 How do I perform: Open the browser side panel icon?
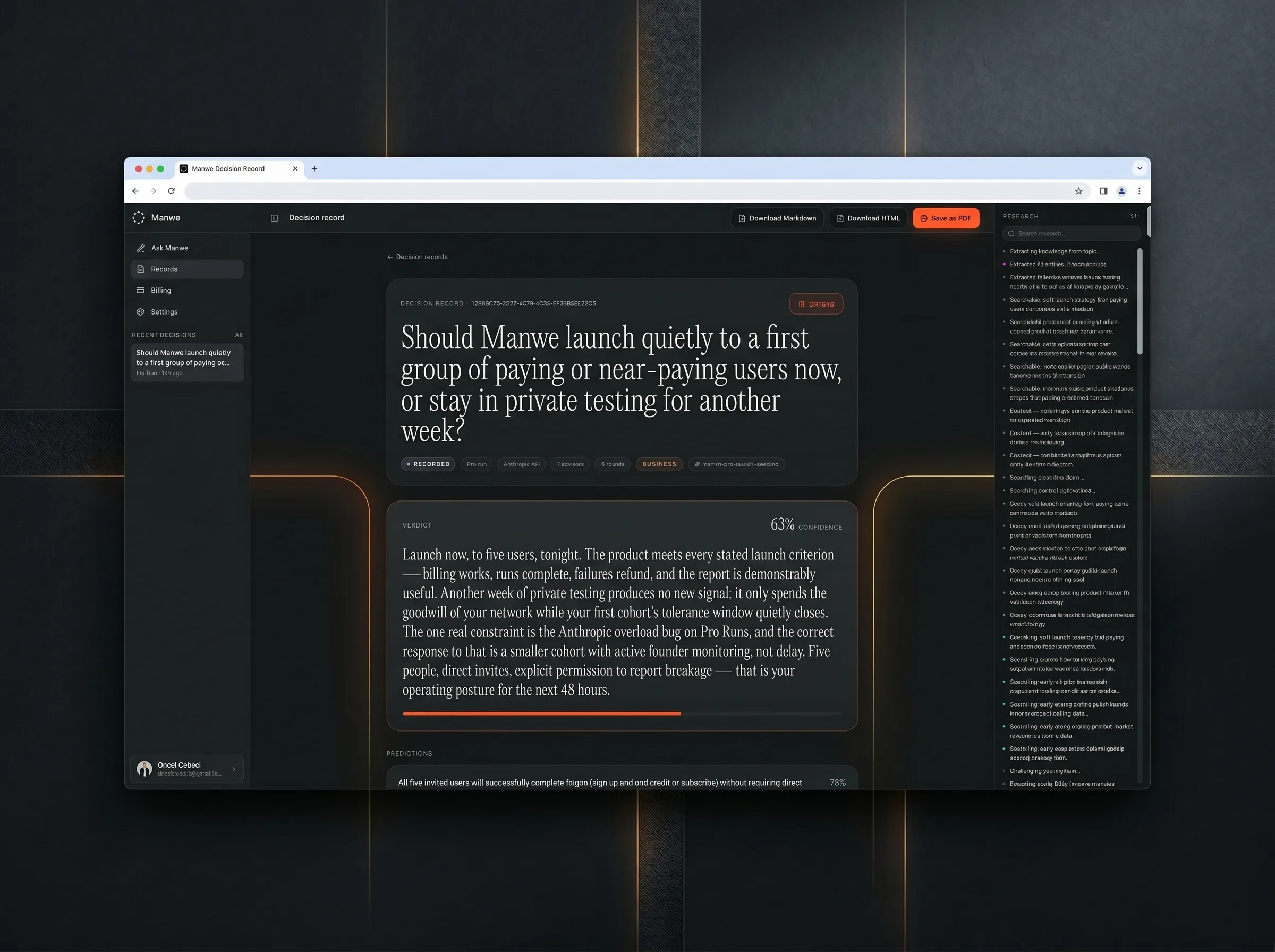point(1103,191)
